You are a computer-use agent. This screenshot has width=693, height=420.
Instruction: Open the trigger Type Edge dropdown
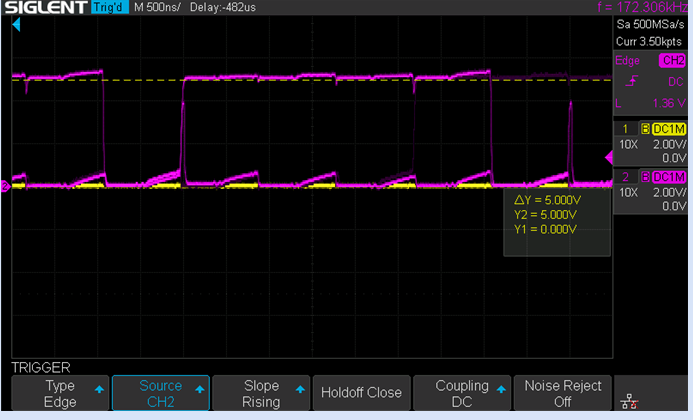click(59, 393)
